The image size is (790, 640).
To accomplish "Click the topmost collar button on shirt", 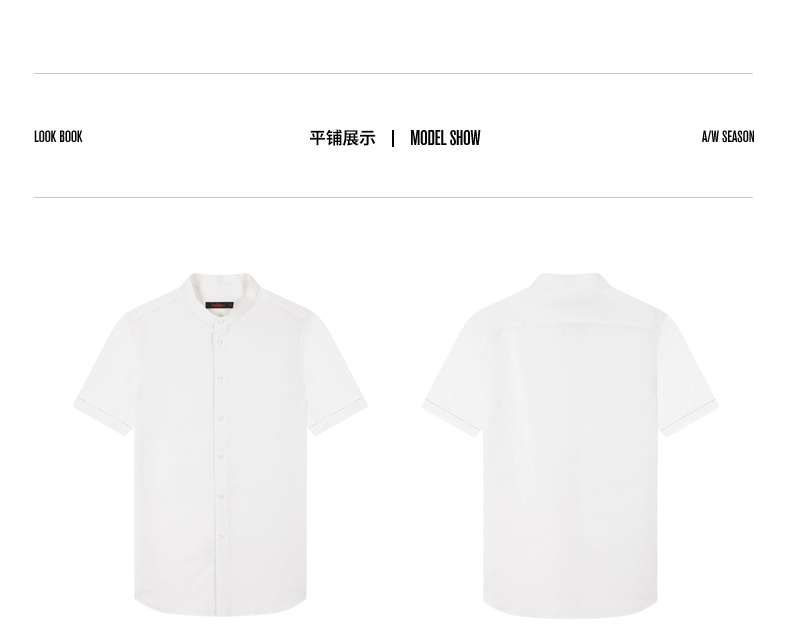I will tap(220, 321).
